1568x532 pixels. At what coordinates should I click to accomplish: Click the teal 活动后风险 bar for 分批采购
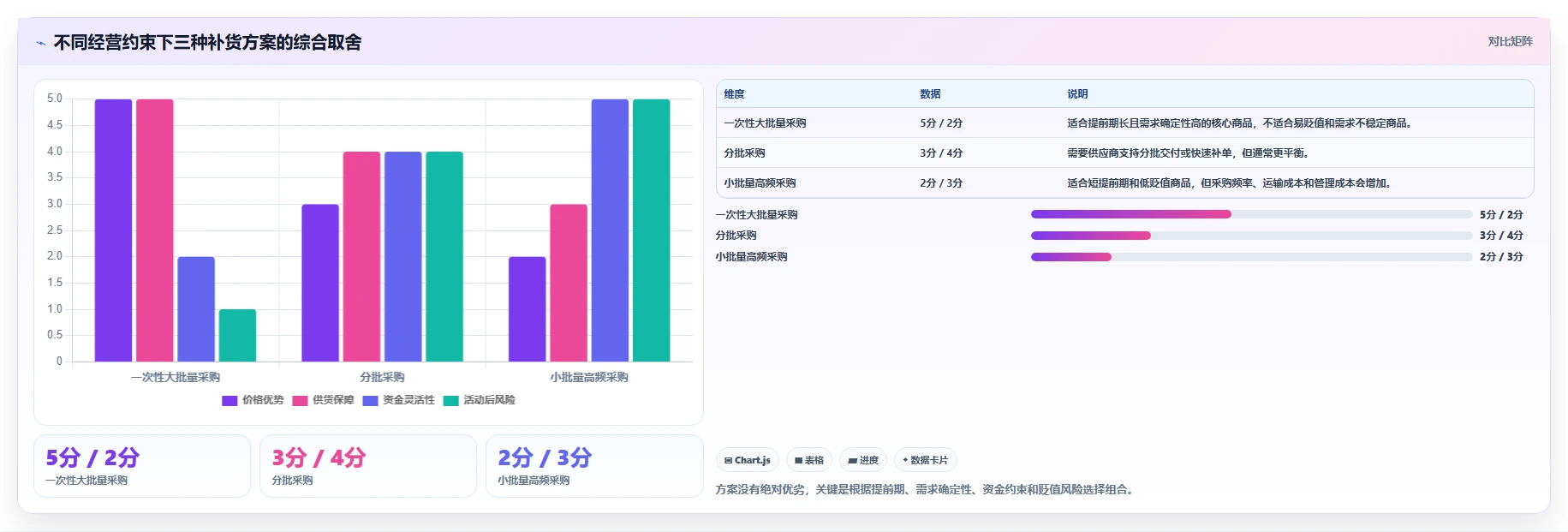(444, 257)
